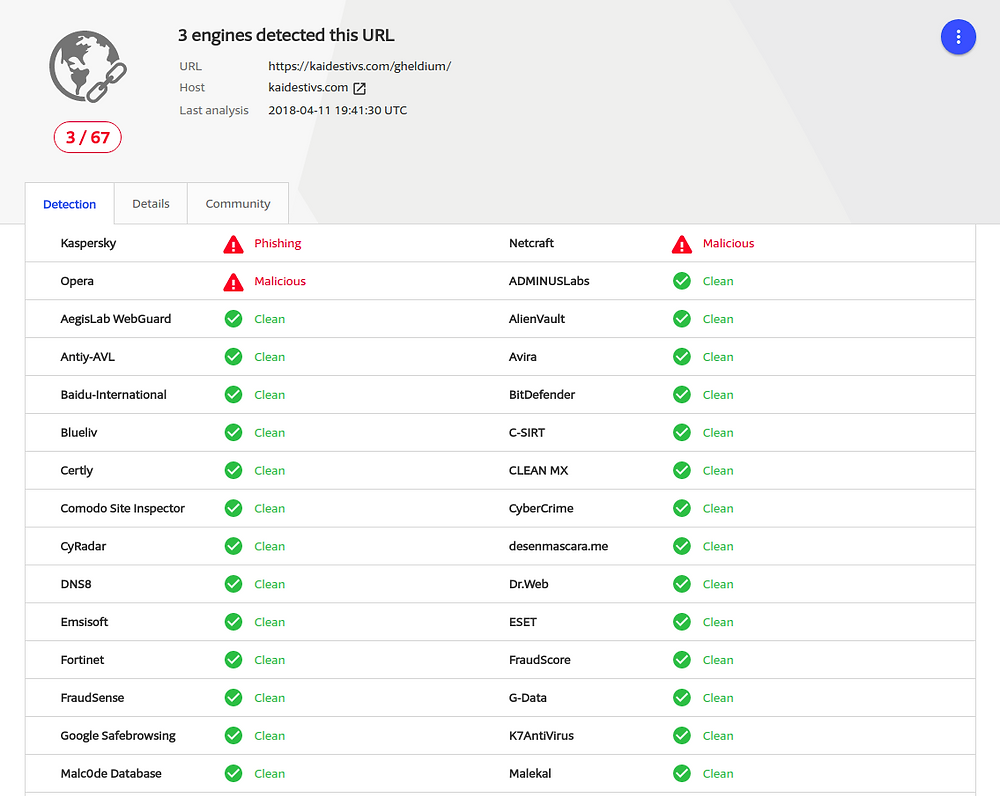Click green check icon for Blueliv

pos(233,432)
